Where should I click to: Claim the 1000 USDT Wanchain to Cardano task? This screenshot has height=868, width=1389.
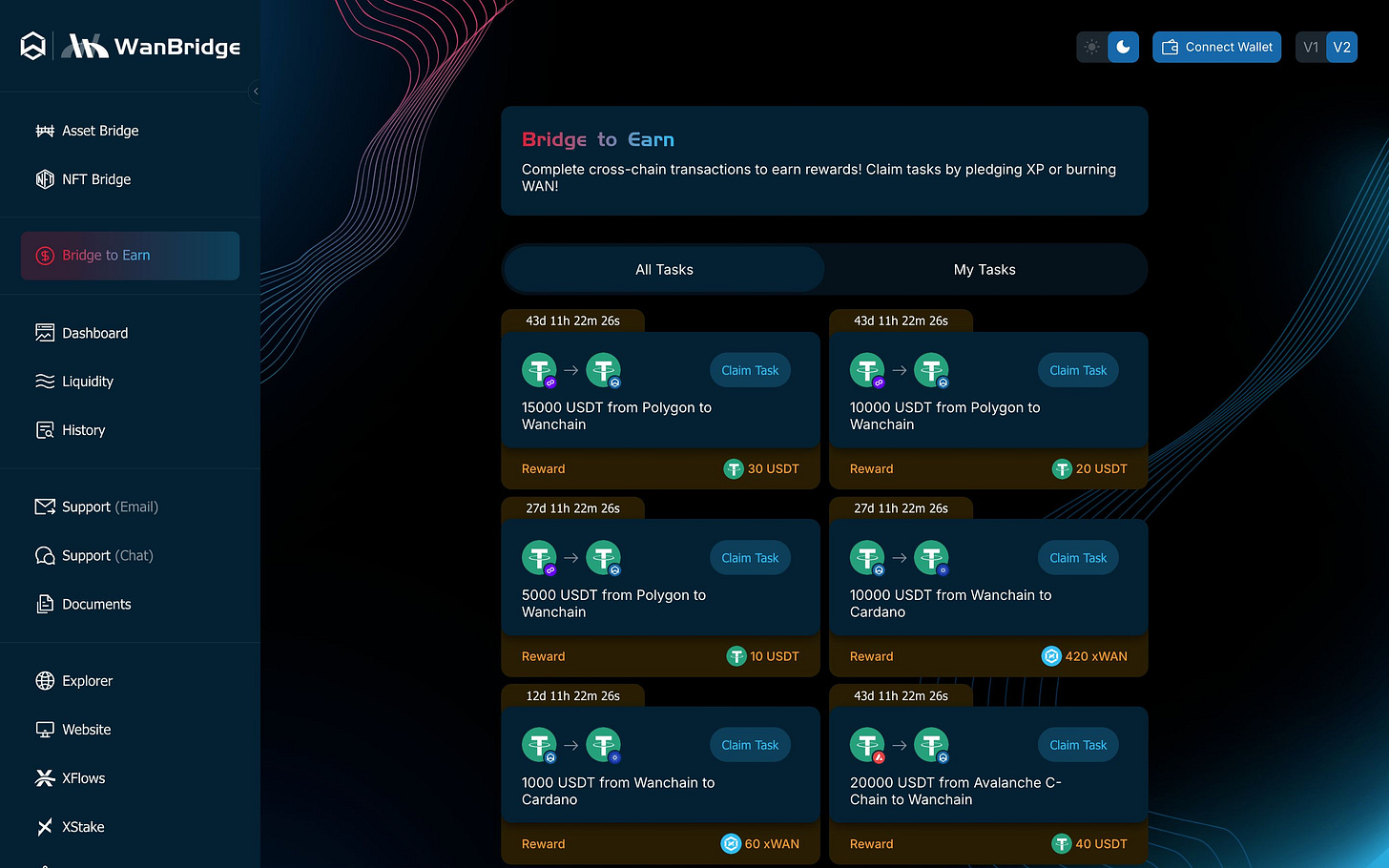(750, 745)
